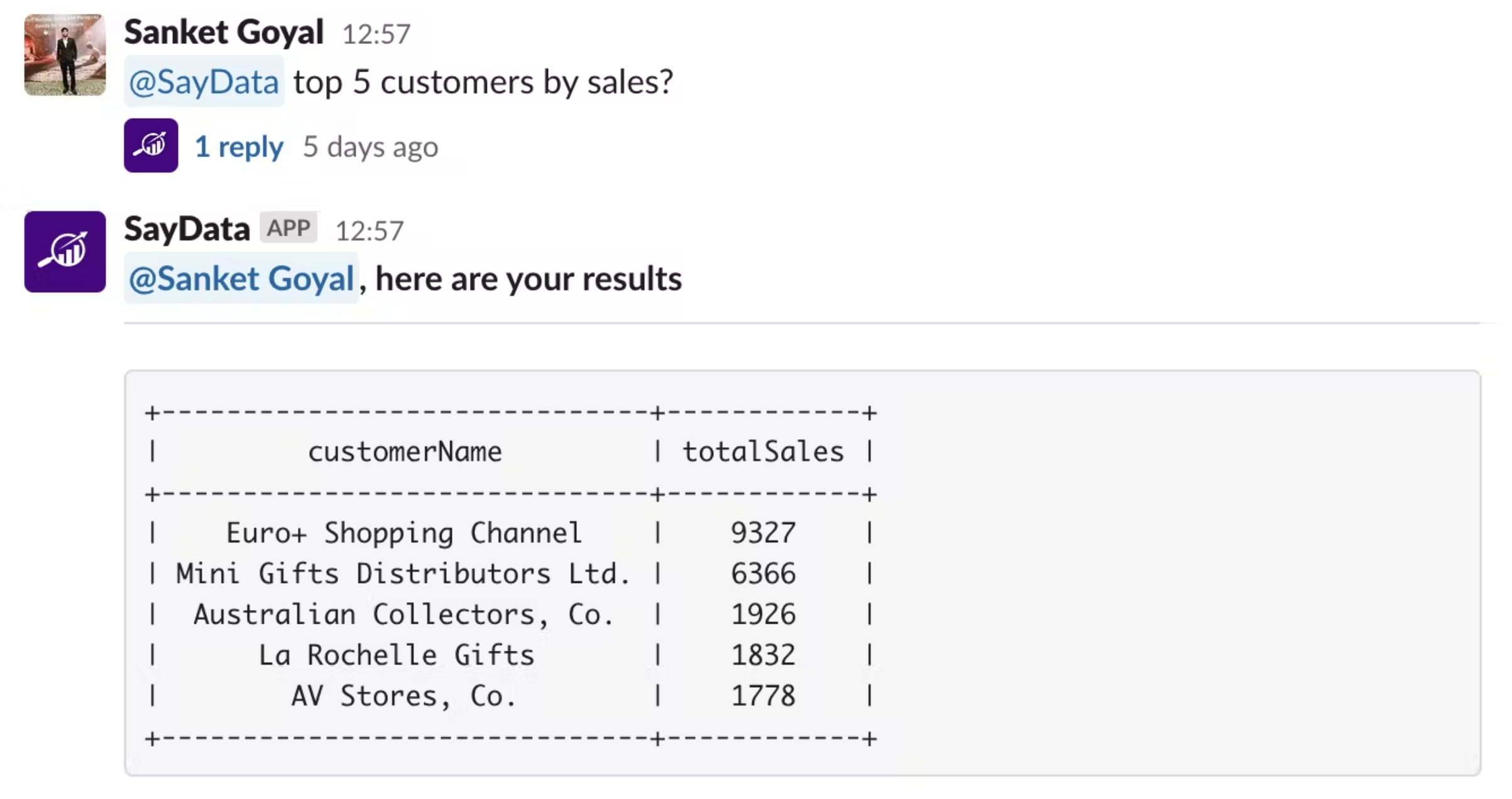Click the SayData sender name
The height and width of the screenshot is (799, 1512).
click(187, 229)
